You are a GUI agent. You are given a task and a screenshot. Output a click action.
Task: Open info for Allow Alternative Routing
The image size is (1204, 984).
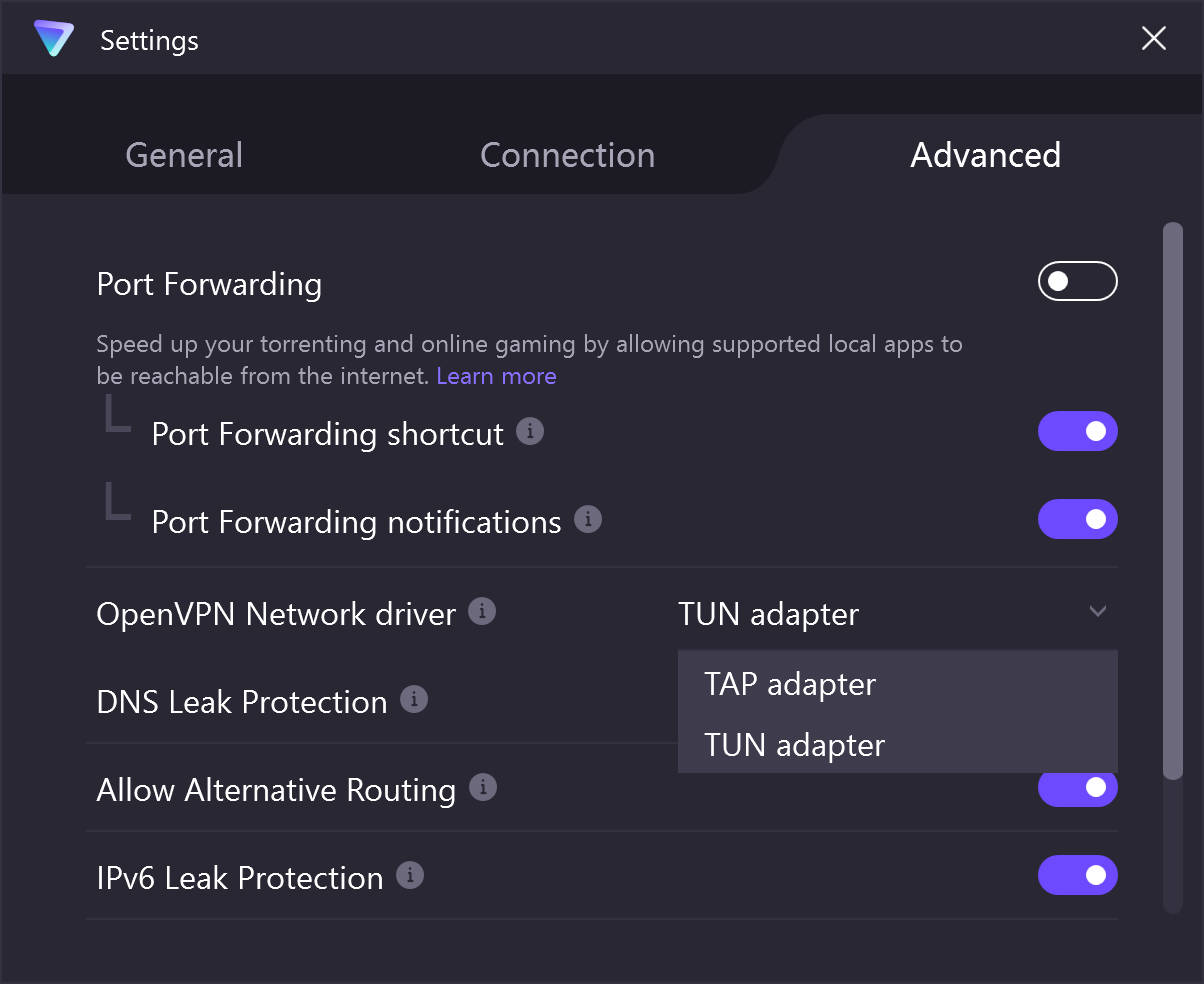pos(483,787)
